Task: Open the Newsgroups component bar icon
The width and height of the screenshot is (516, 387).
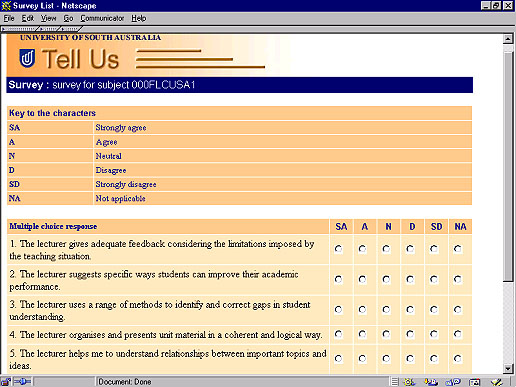Action: pos(453,382)
